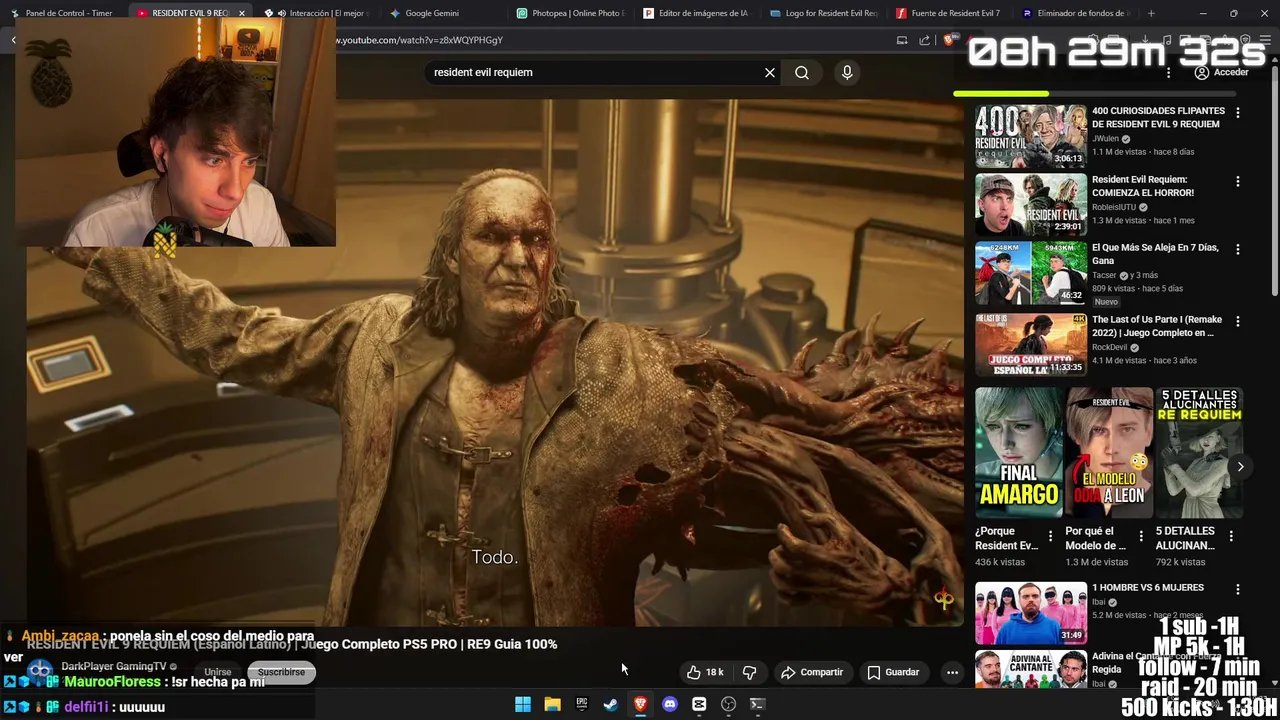Open Discord from taskbar
1280x720 pixels.
pyautogui.click(x=670, y=704)
